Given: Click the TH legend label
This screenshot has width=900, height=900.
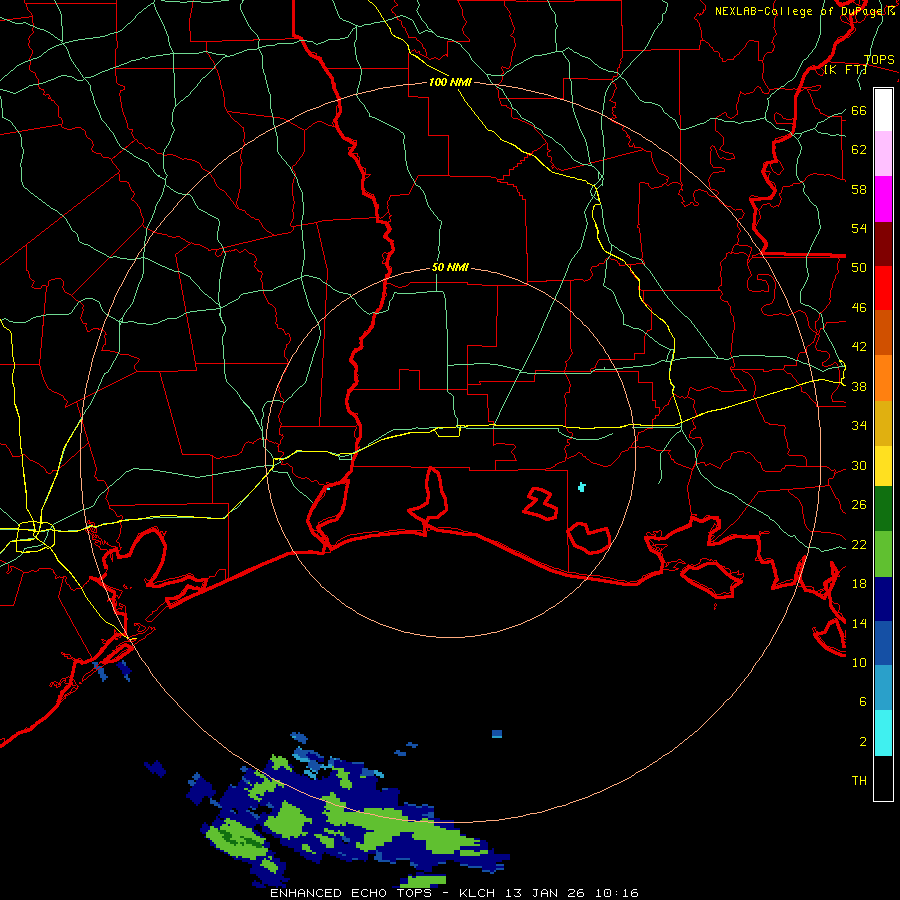Looking at the screenshot, I should pos(859,780).
